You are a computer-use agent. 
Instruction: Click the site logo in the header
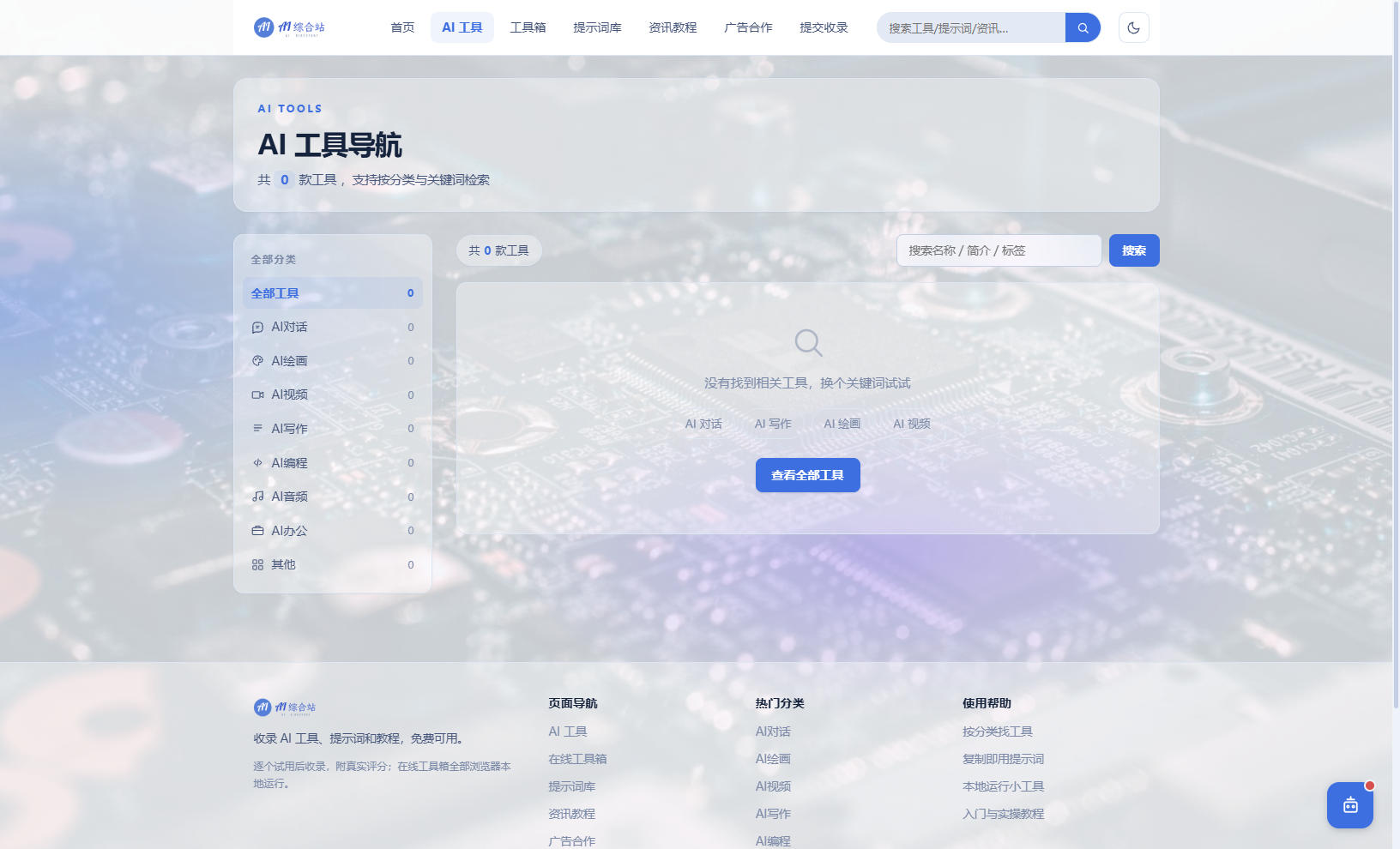click(289, 27)
